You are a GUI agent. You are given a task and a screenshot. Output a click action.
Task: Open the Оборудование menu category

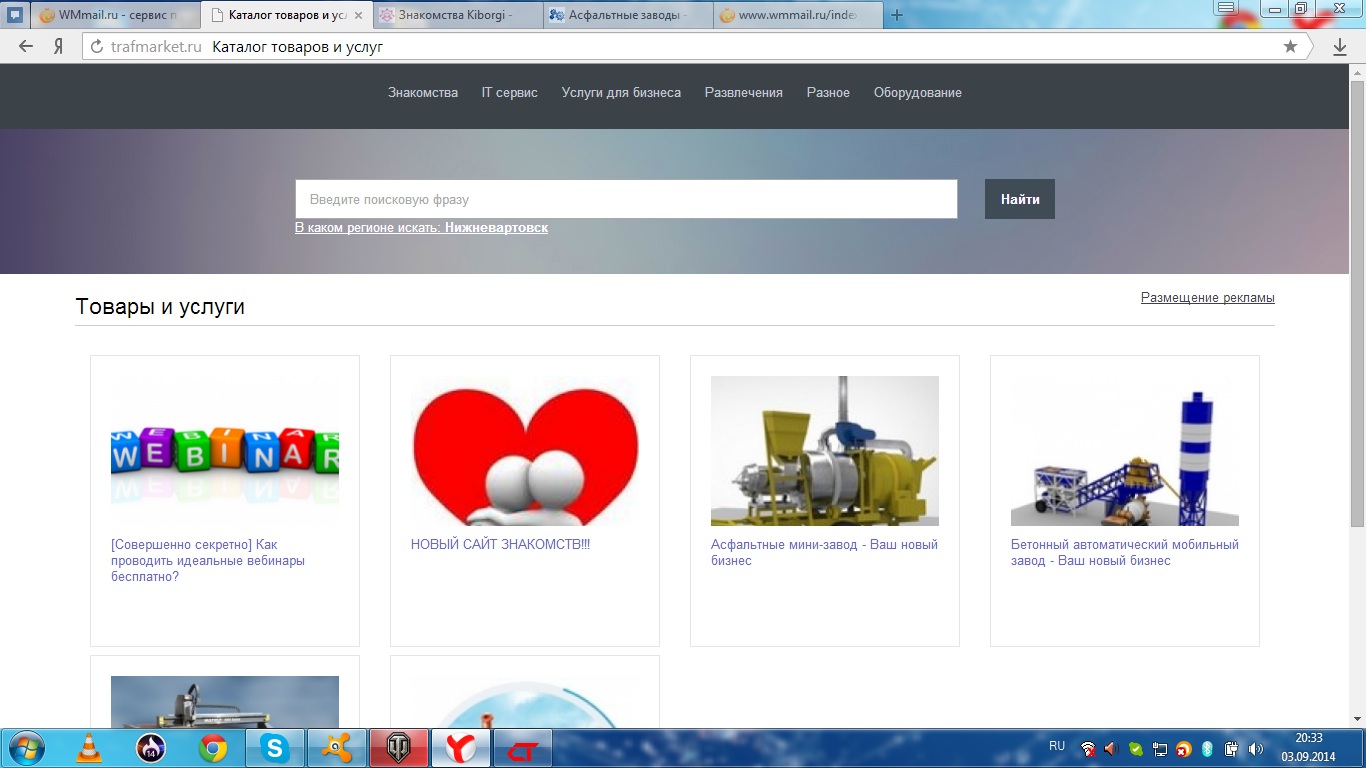point(918,92)
